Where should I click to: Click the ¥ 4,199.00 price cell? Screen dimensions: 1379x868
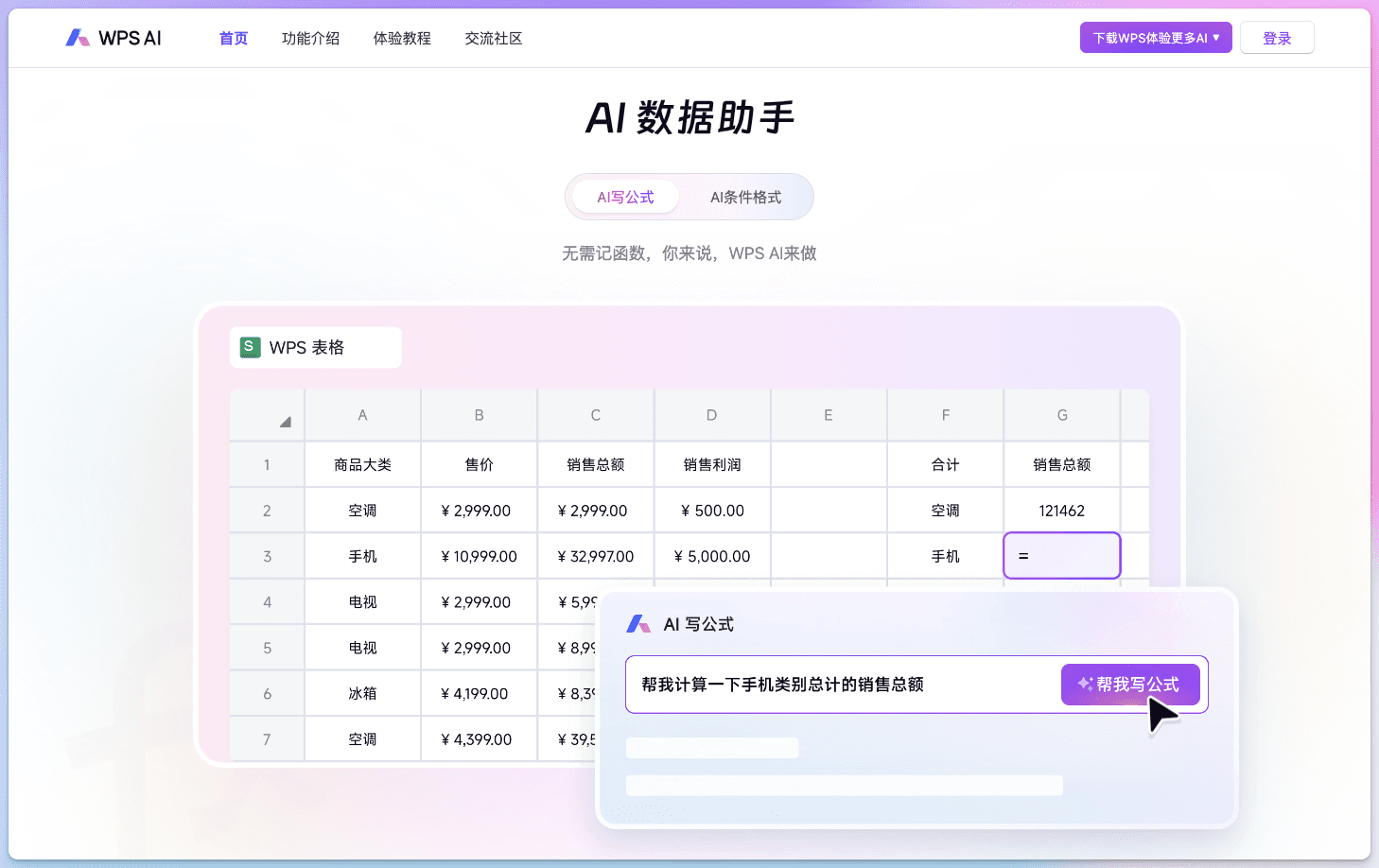pyautogui.click(x=479, y=693)
